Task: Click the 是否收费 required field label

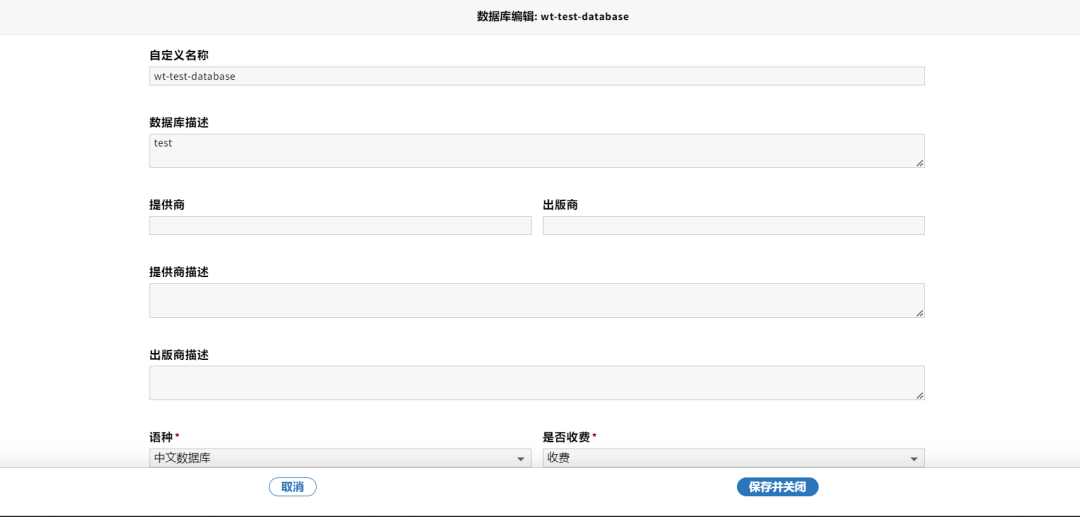Action: (x=566, y=437)
